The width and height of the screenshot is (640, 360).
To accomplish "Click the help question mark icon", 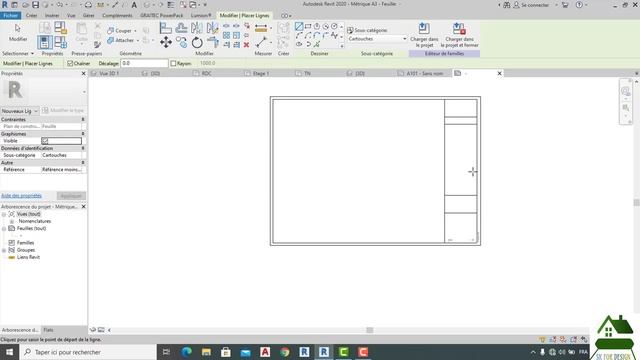I will click(579, 5).
